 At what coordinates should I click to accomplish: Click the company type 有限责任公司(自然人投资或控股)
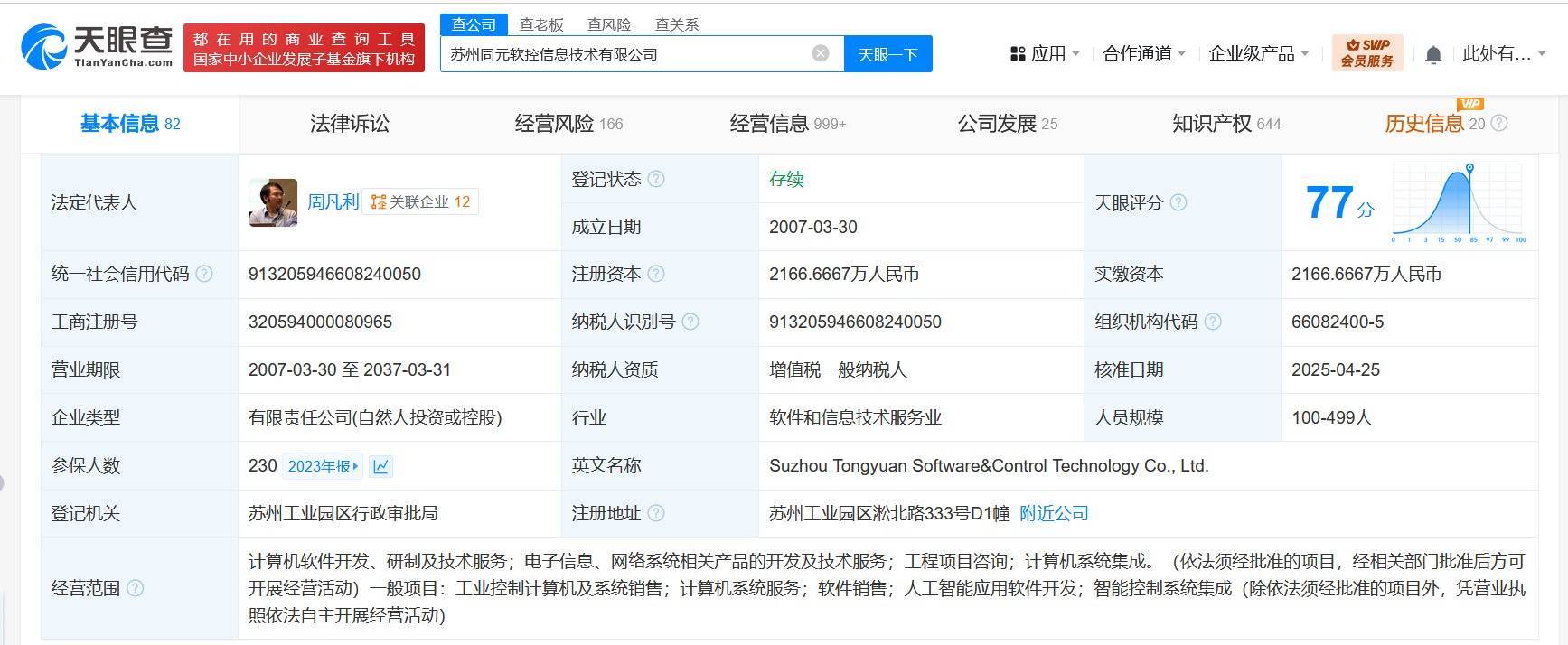pyautogui.click(x=375, y=417)
